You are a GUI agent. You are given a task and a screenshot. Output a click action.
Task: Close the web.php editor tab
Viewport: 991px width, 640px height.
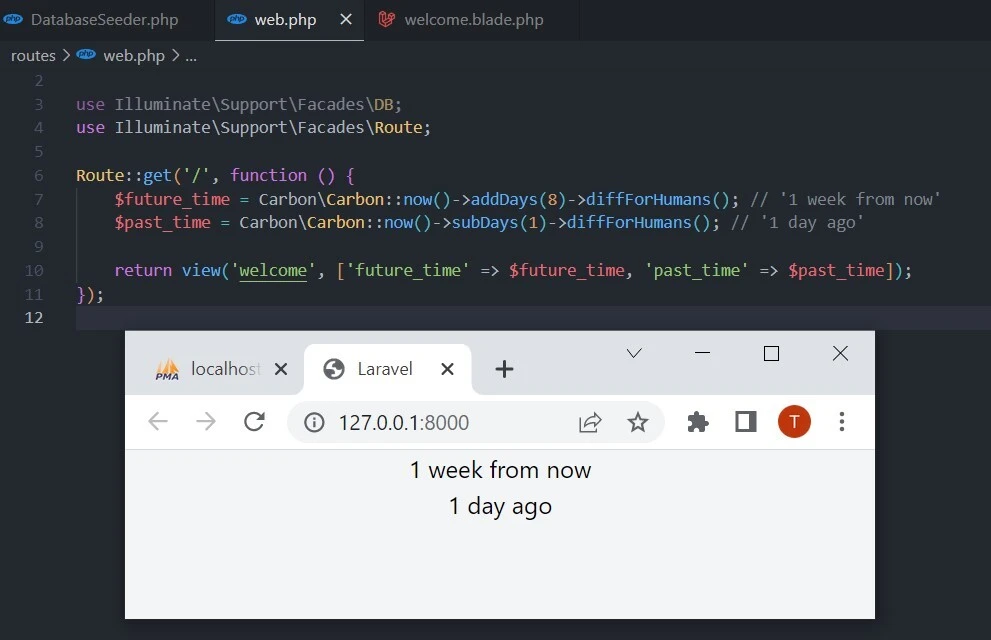346,20
